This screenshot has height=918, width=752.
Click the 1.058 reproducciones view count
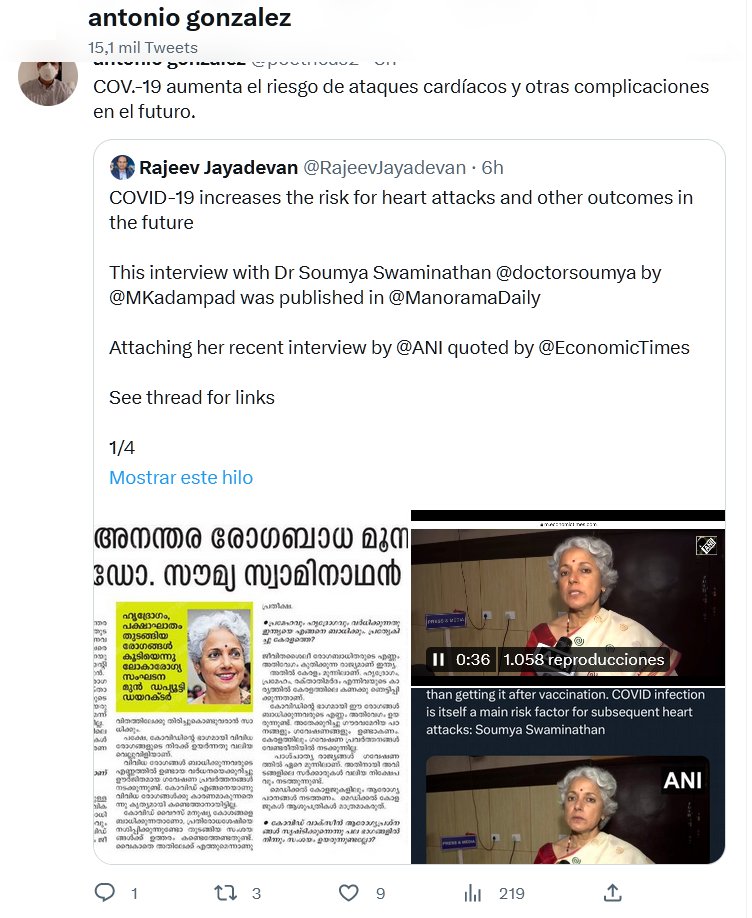point(584,660)
